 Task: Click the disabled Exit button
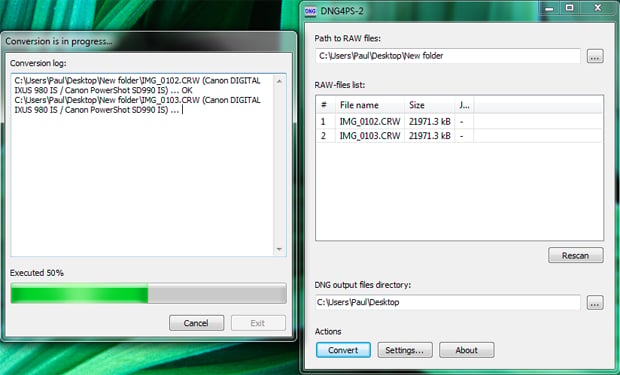[x=258, y=323]
